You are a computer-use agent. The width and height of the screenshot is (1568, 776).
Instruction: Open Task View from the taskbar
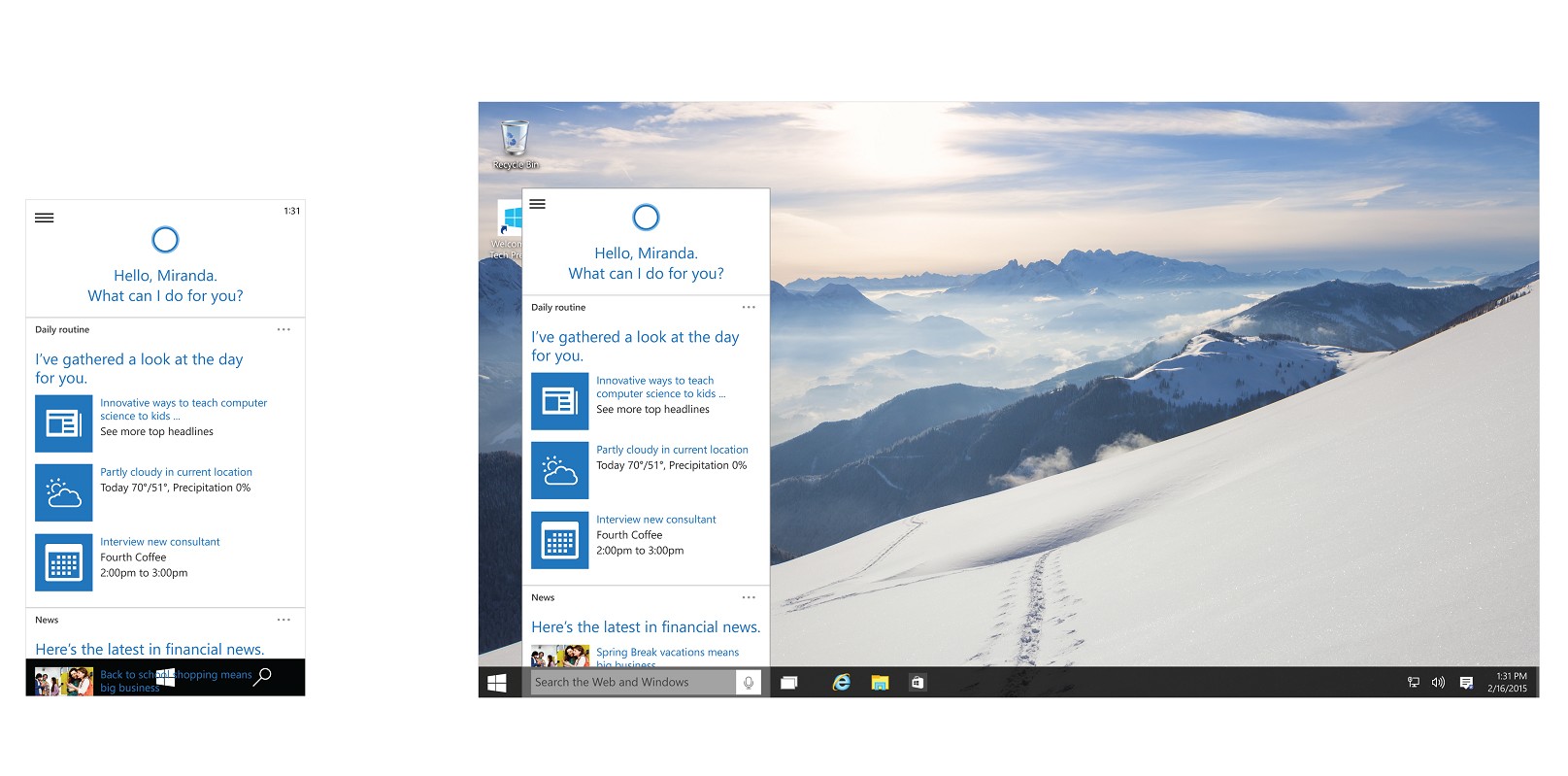click(x=789, y=683)
